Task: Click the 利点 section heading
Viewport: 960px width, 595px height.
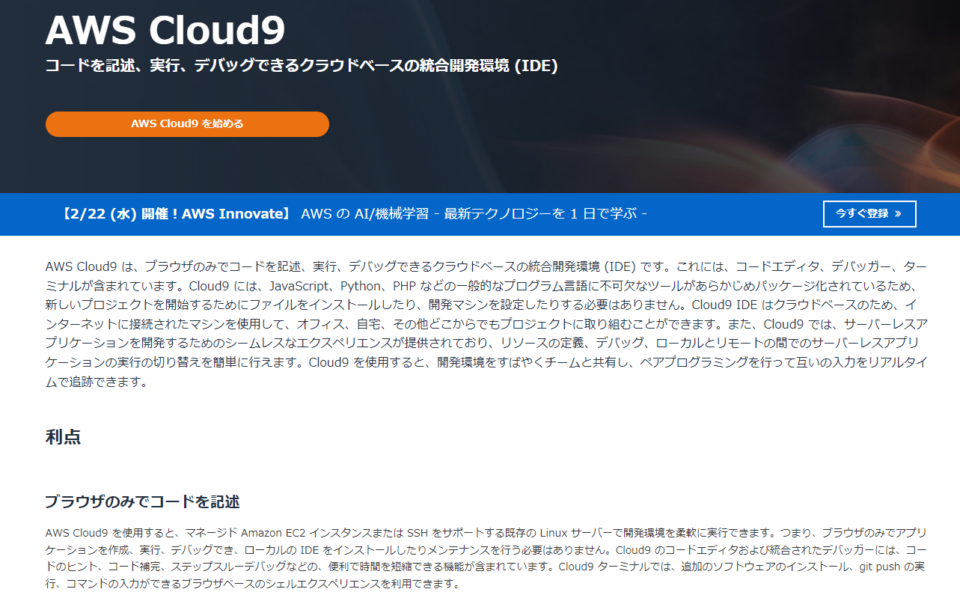Action: [x=63, y=437]
